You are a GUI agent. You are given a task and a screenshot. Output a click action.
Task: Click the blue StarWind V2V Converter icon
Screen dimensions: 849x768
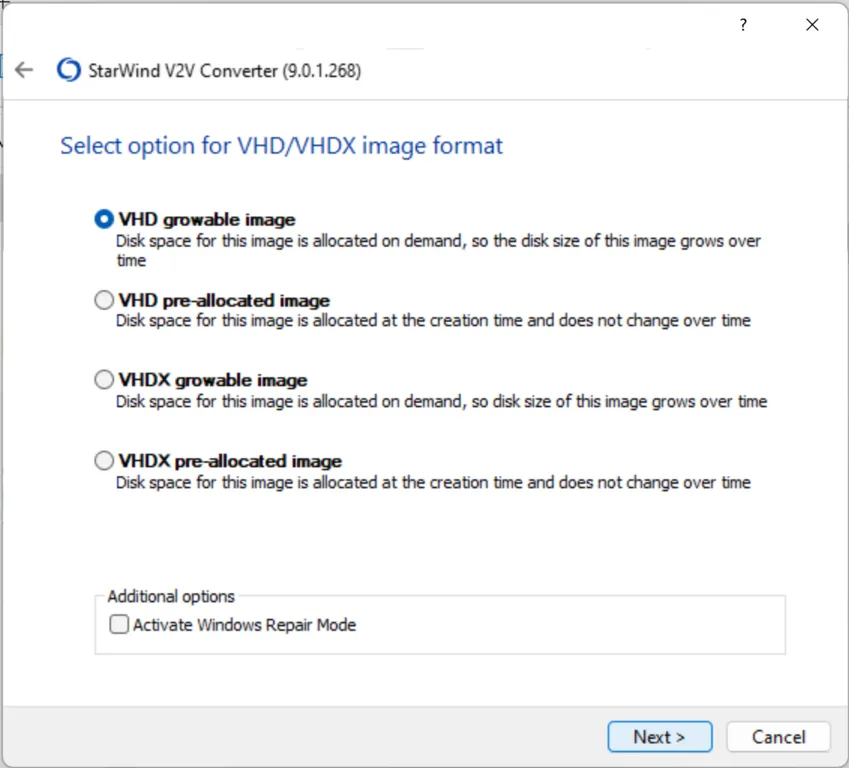click(66, 70)
